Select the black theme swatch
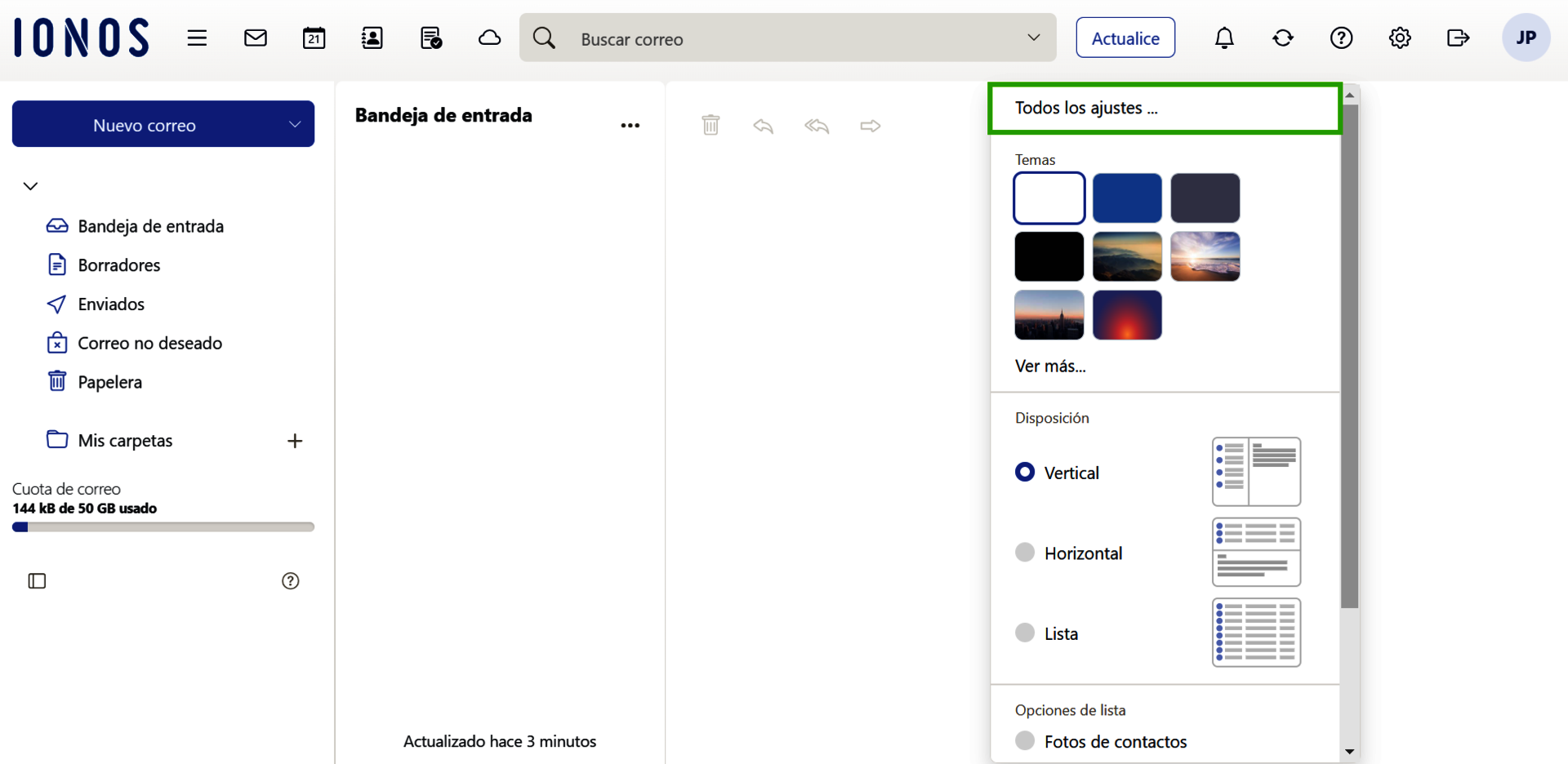The width and height of the screenshot is (1568, 764). pyautogui.click(x=1049, y=256)
